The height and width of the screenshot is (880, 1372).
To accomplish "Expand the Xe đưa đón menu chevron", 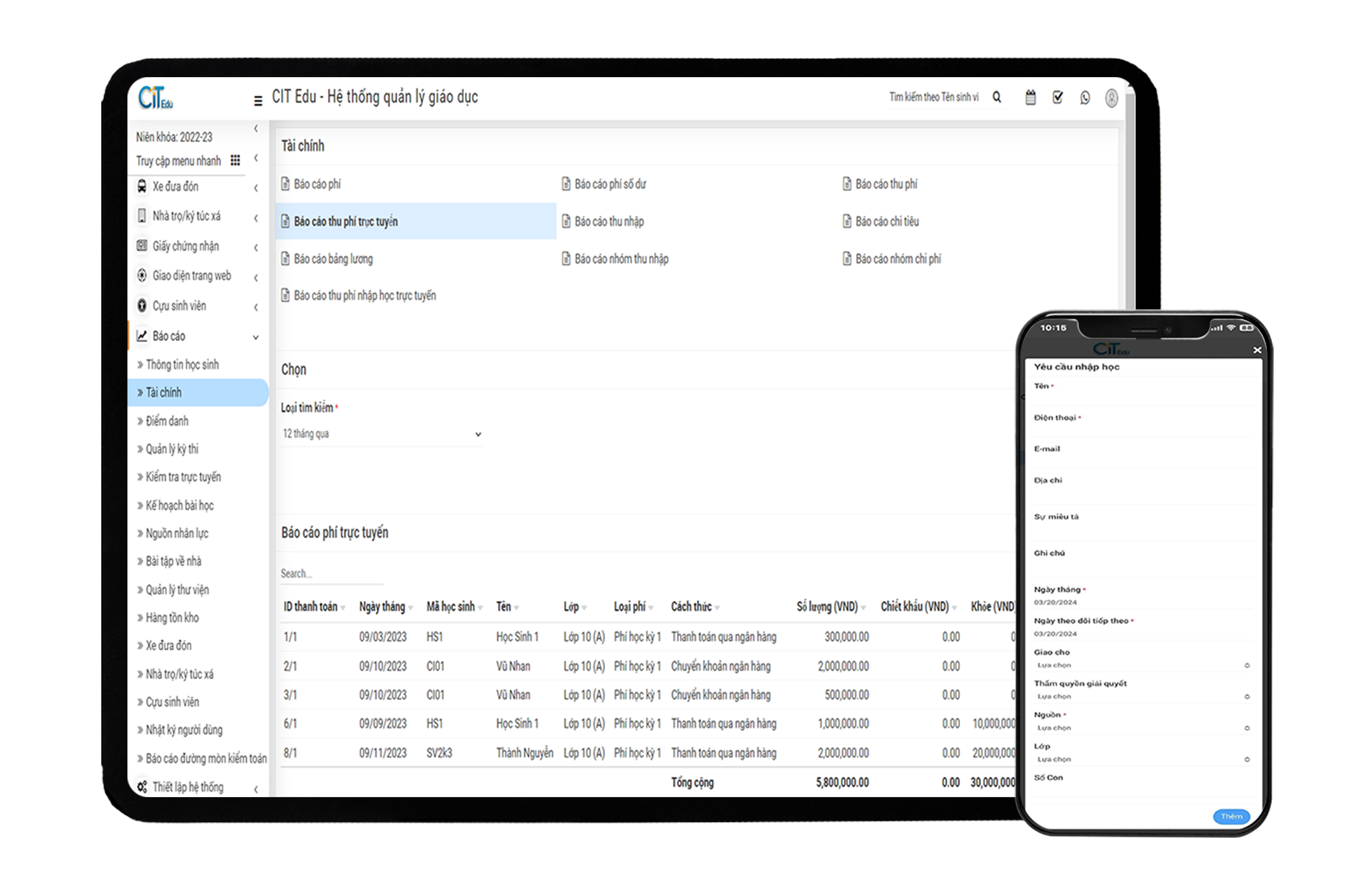I will click(x=256, y=187).
